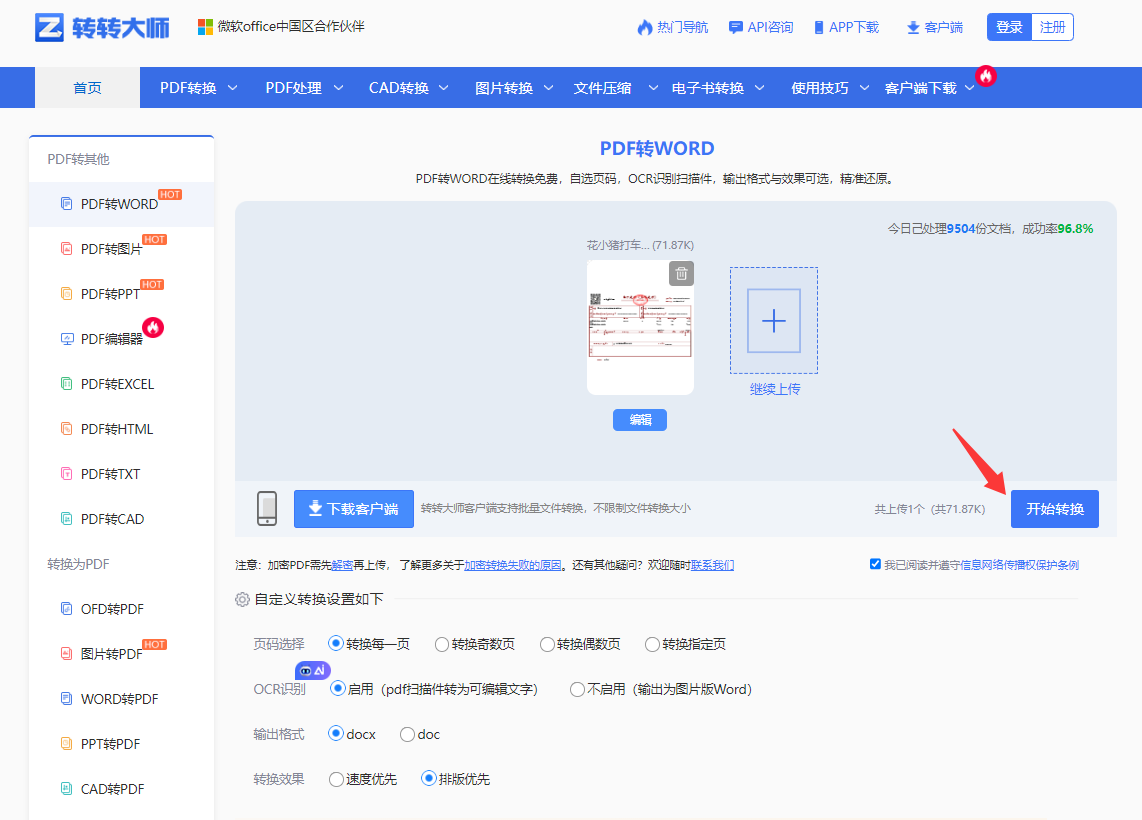This screenshot has height=820, width=1142.
Task: Click the phone icon beside APP下载
Action: click(x=819, y=28)
